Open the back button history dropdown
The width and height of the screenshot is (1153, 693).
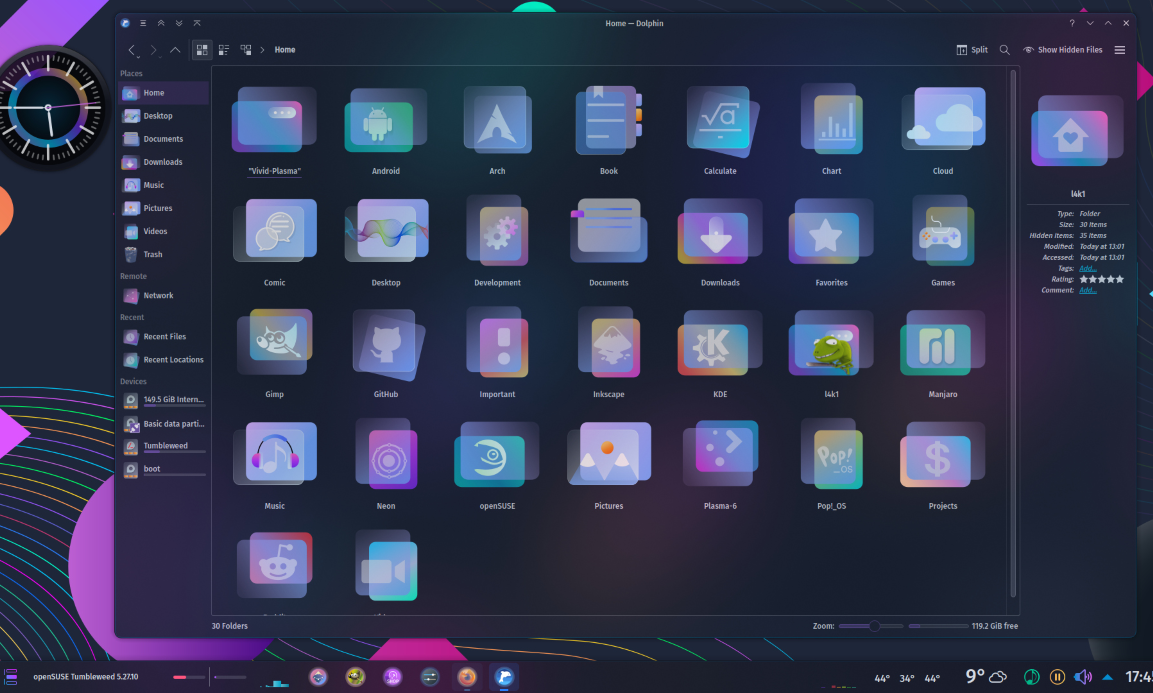137,57
